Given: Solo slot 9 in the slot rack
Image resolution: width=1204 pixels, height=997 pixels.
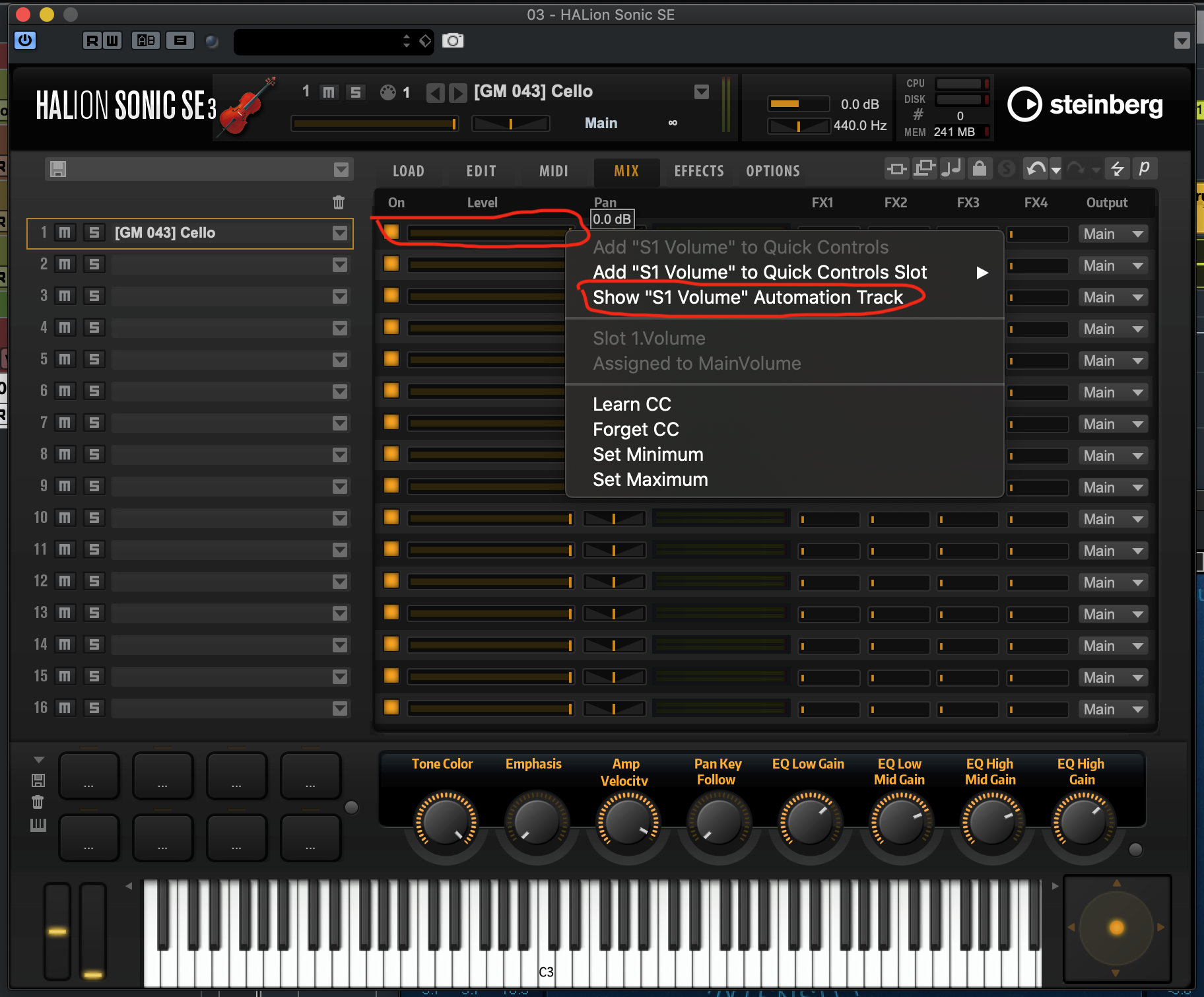Looking at the screenshot, I should pyautogui.click(x=94, y=486).
